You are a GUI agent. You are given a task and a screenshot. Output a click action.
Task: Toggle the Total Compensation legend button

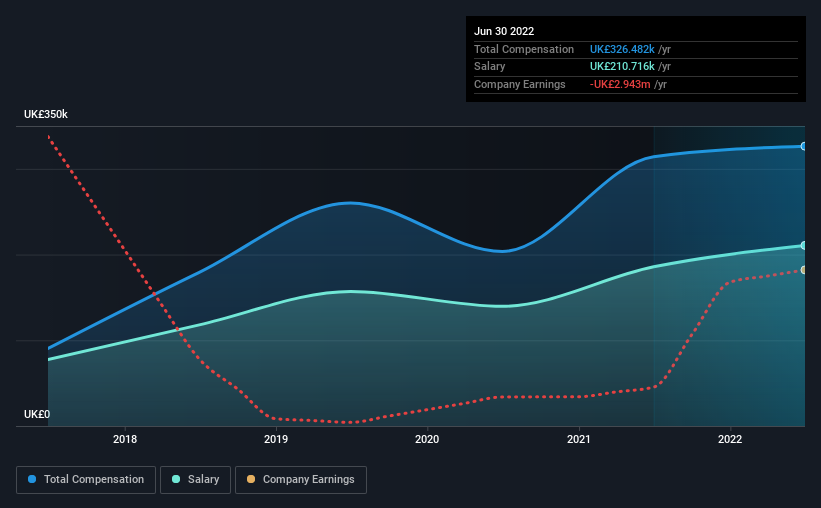tap(86, 480)
